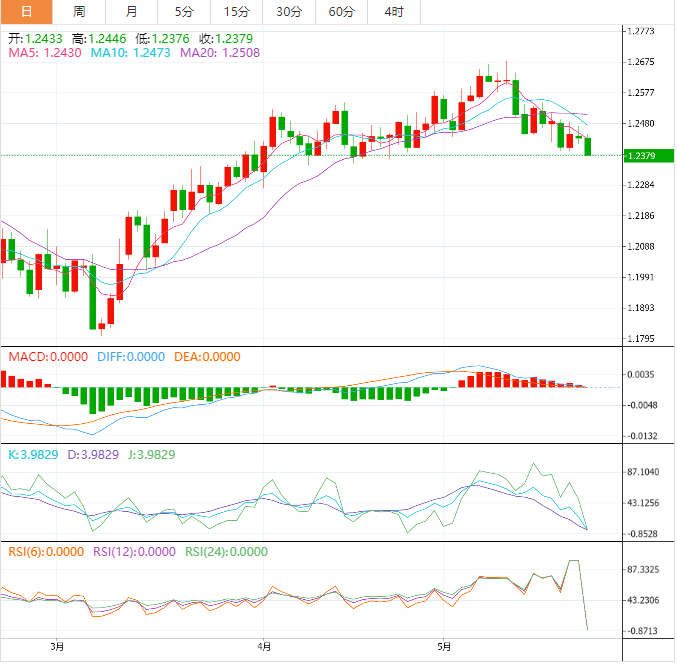Click the K: 3.9829 KDJ label
Image resolution: width=677 pixels, height=669 pixels.
pos(34,454)
